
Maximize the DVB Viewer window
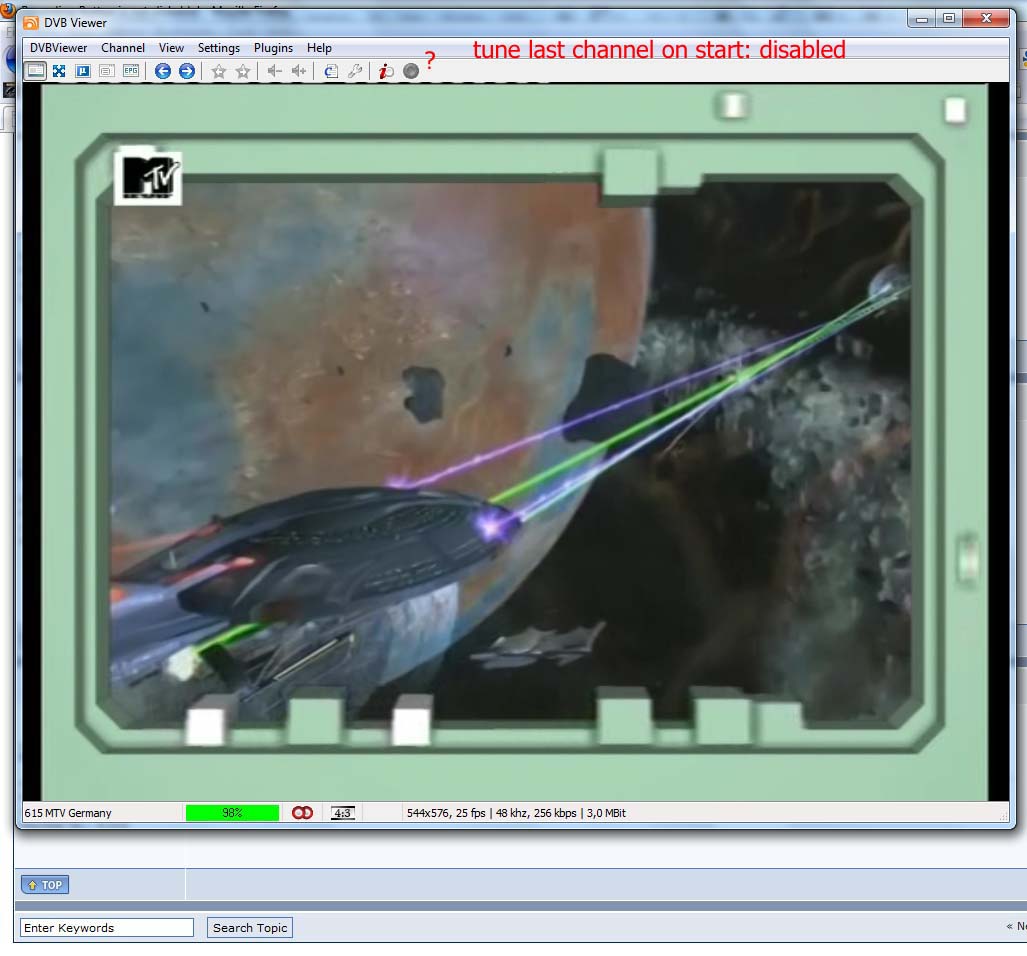pyautogui.click(x=948, y=18)
